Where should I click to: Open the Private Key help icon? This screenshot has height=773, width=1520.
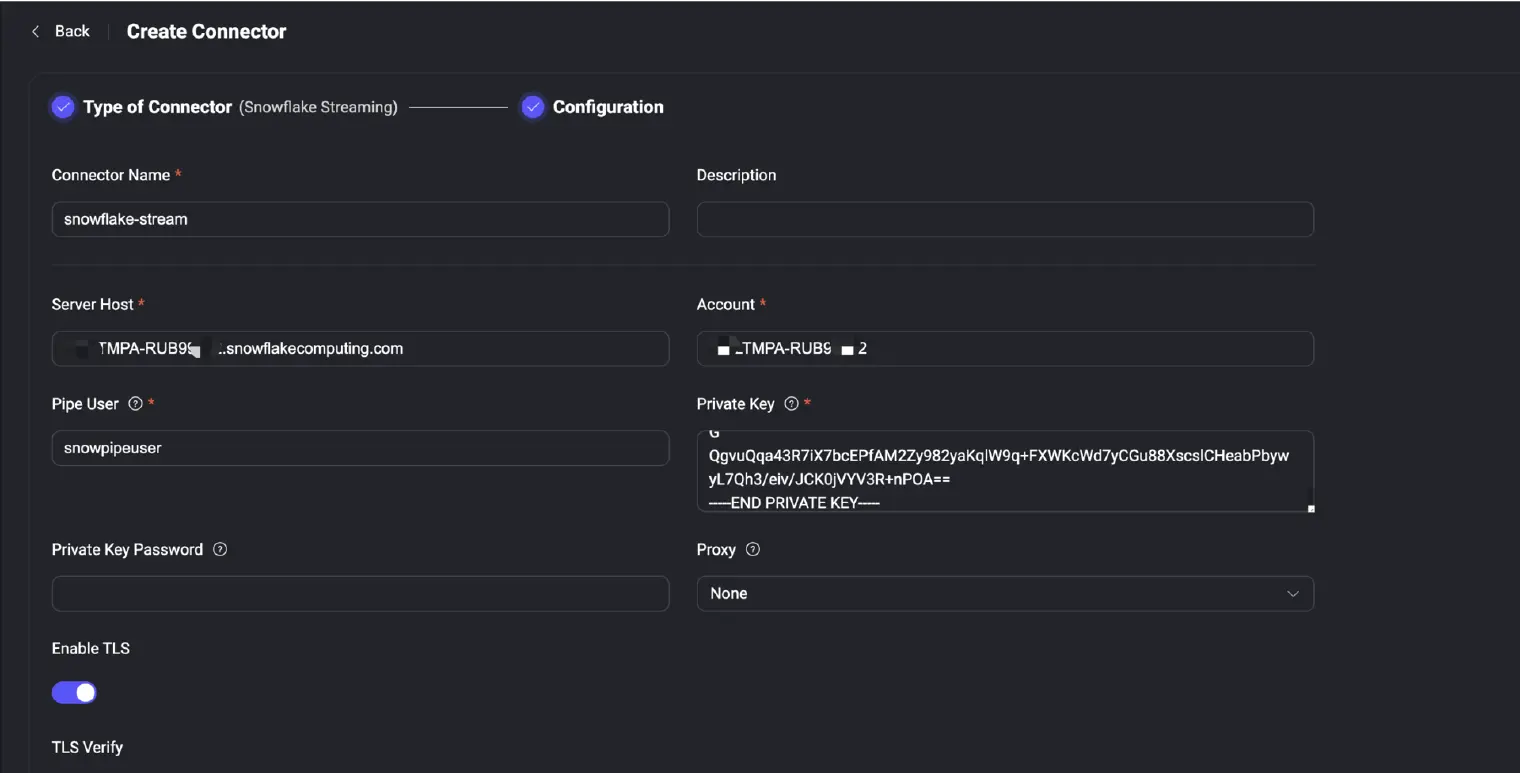(x=791, y=404)
